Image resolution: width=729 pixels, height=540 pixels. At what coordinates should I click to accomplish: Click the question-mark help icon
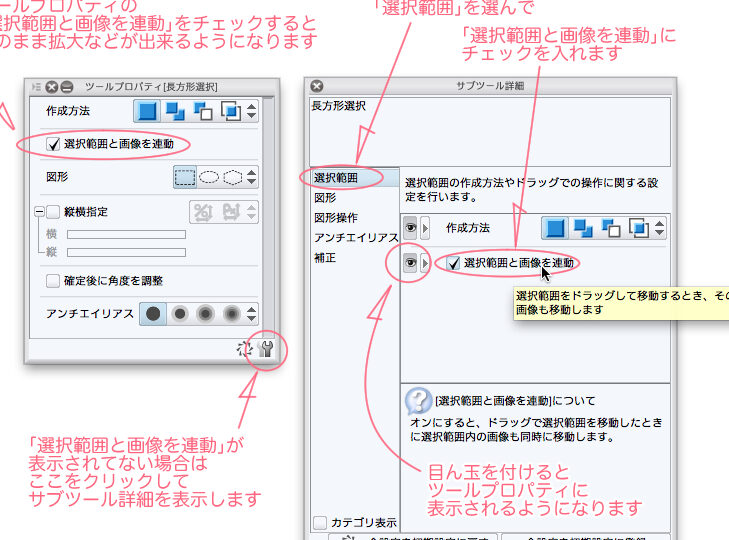418,400
